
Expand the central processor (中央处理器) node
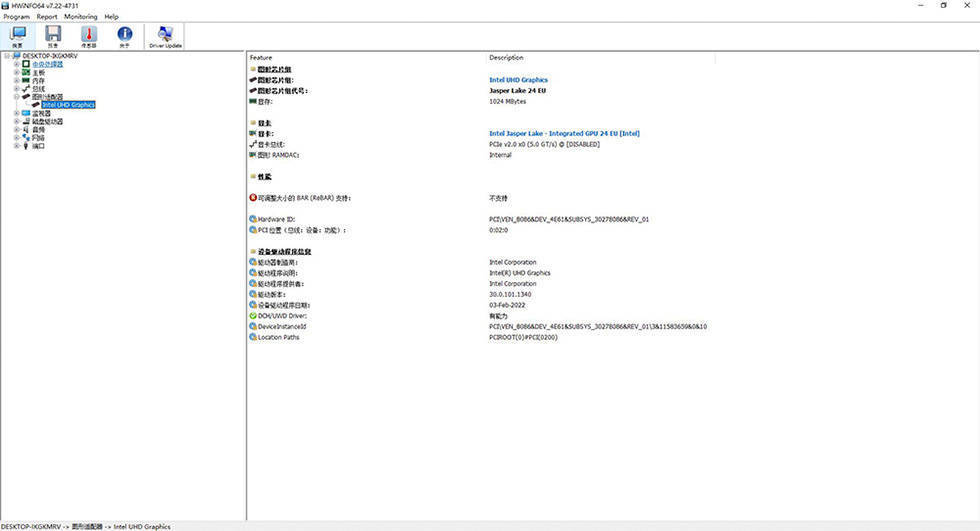coord(17,64)
